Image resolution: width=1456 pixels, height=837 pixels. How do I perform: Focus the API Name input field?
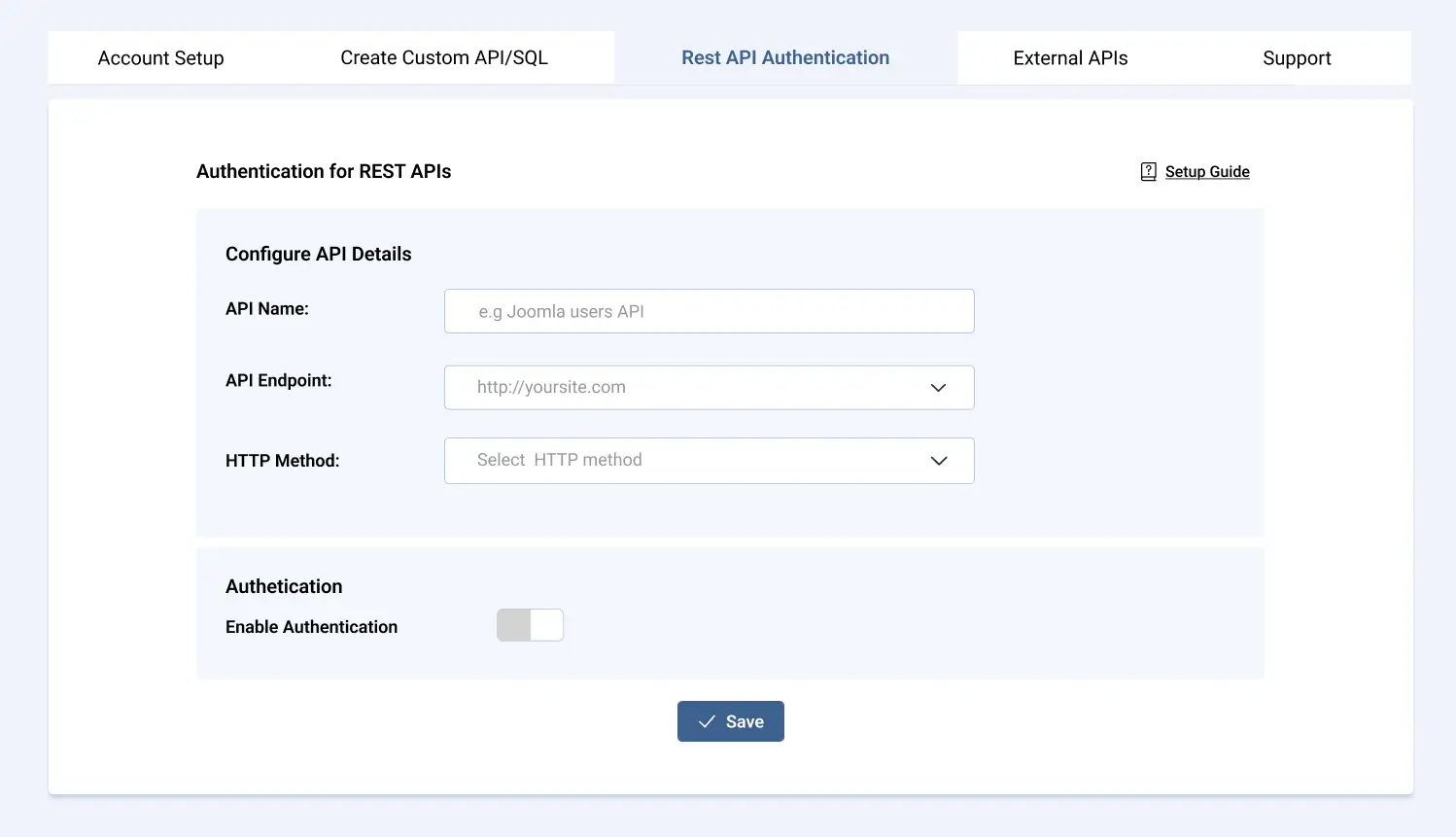pos(709,311)
